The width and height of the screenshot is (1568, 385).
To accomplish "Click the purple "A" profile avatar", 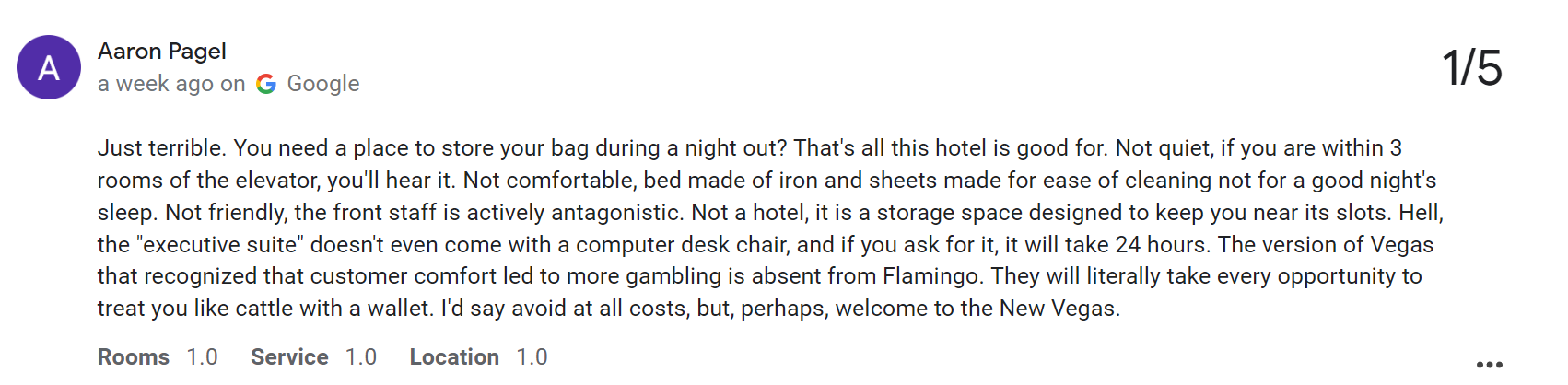I will (x=49, y=67).
